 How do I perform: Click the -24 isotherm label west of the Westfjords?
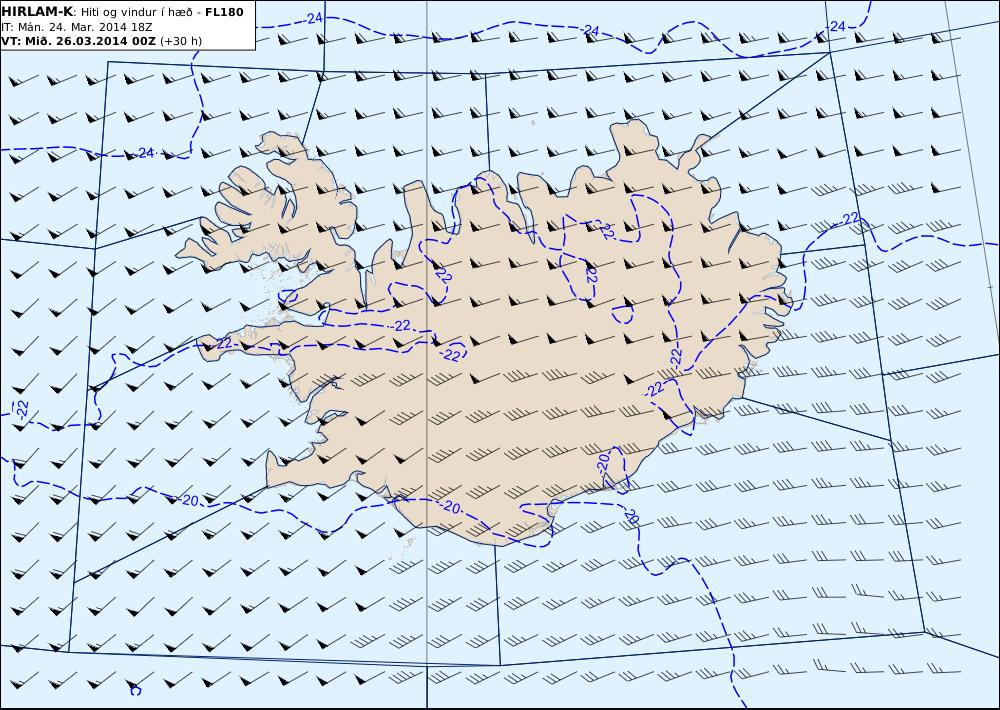(x=146, y=153)
